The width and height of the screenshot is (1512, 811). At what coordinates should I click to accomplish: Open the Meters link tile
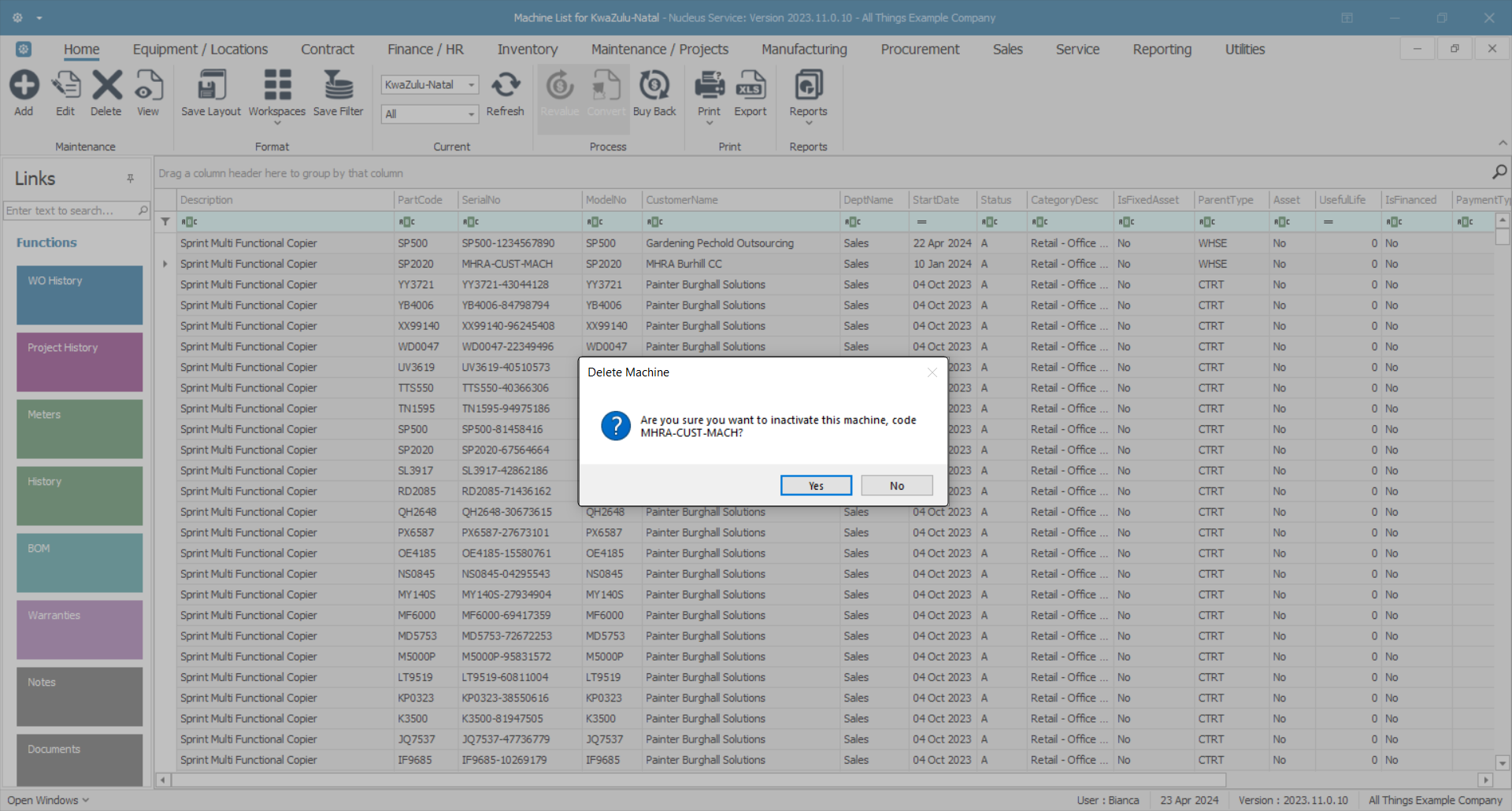[80, 429]
